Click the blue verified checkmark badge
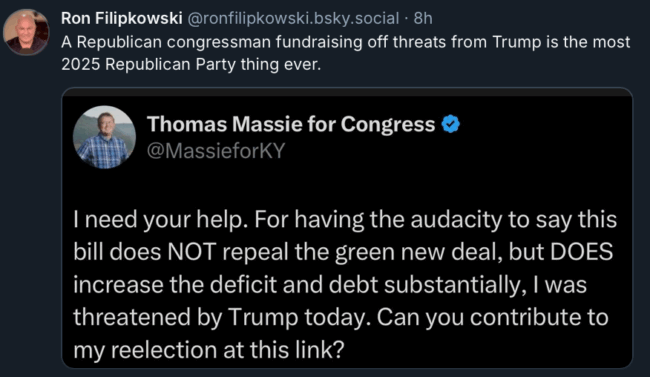The height and width of the screenshot is (377, 650). 451,124
